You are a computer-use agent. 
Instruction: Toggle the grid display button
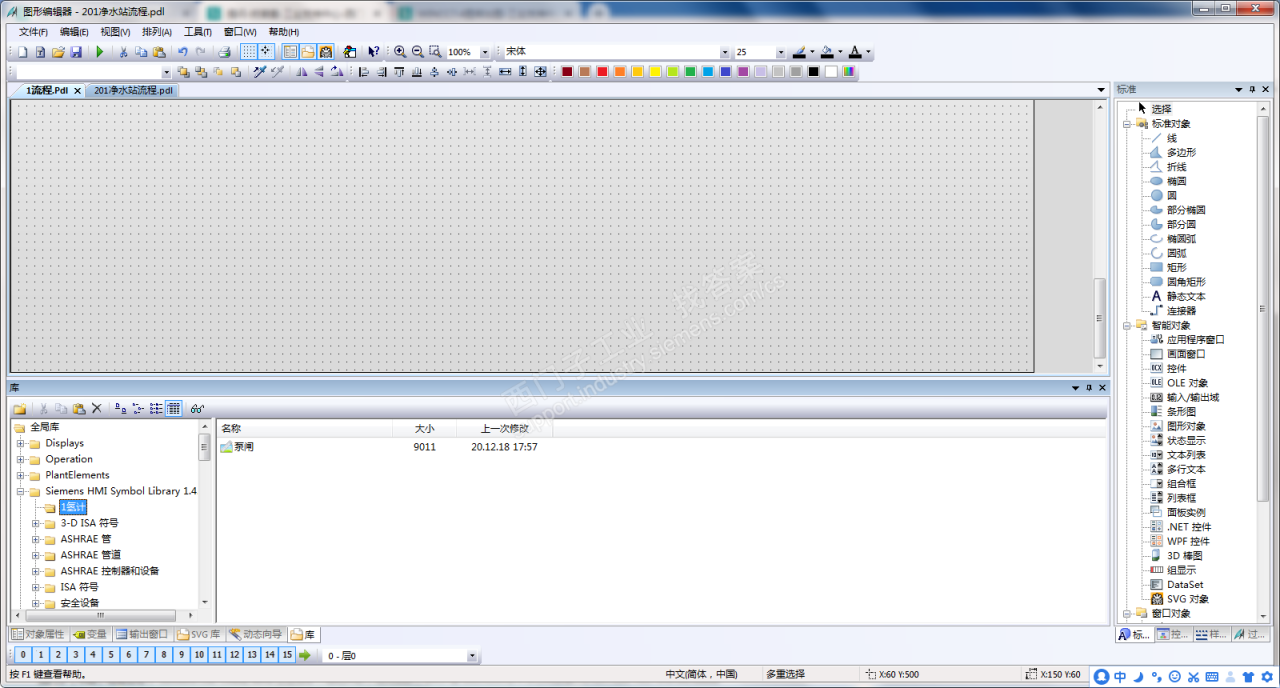[249, 52]
